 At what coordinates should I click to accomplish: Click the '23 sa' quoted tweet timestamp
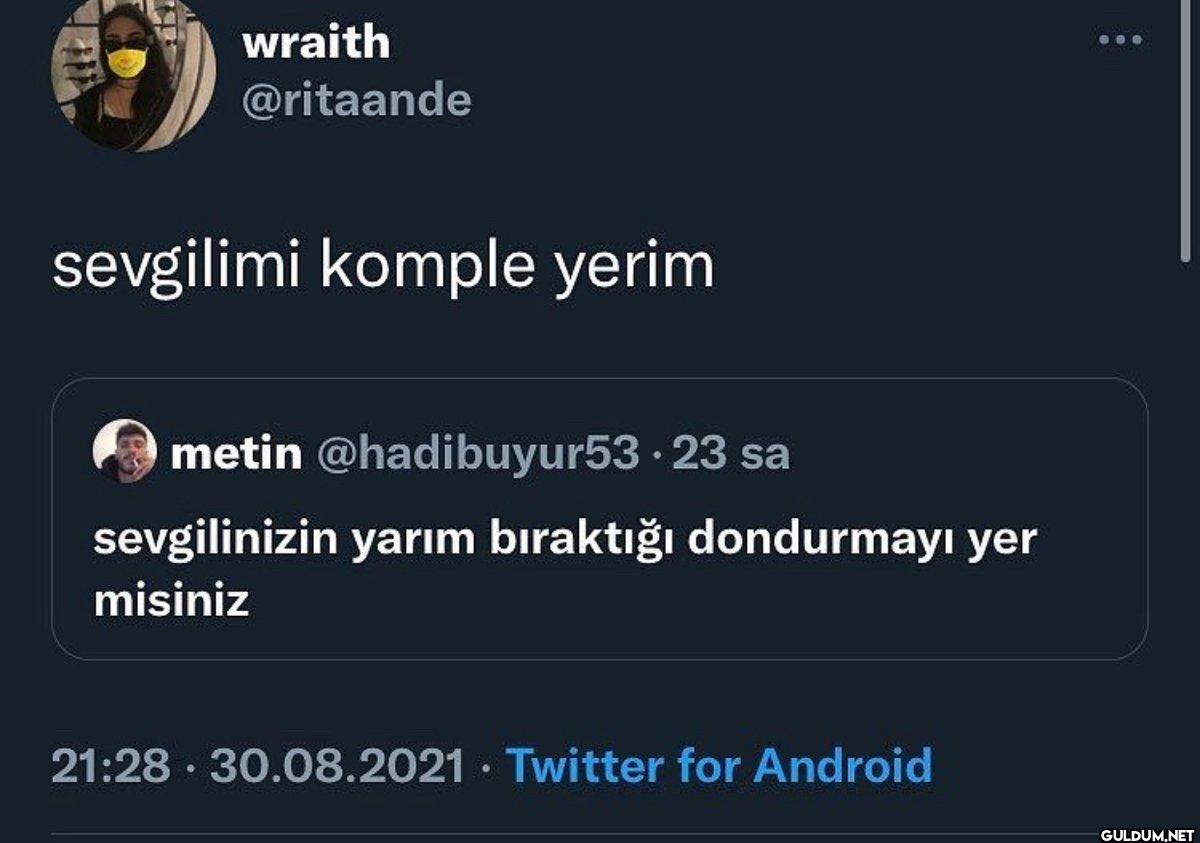click(731, 454)
